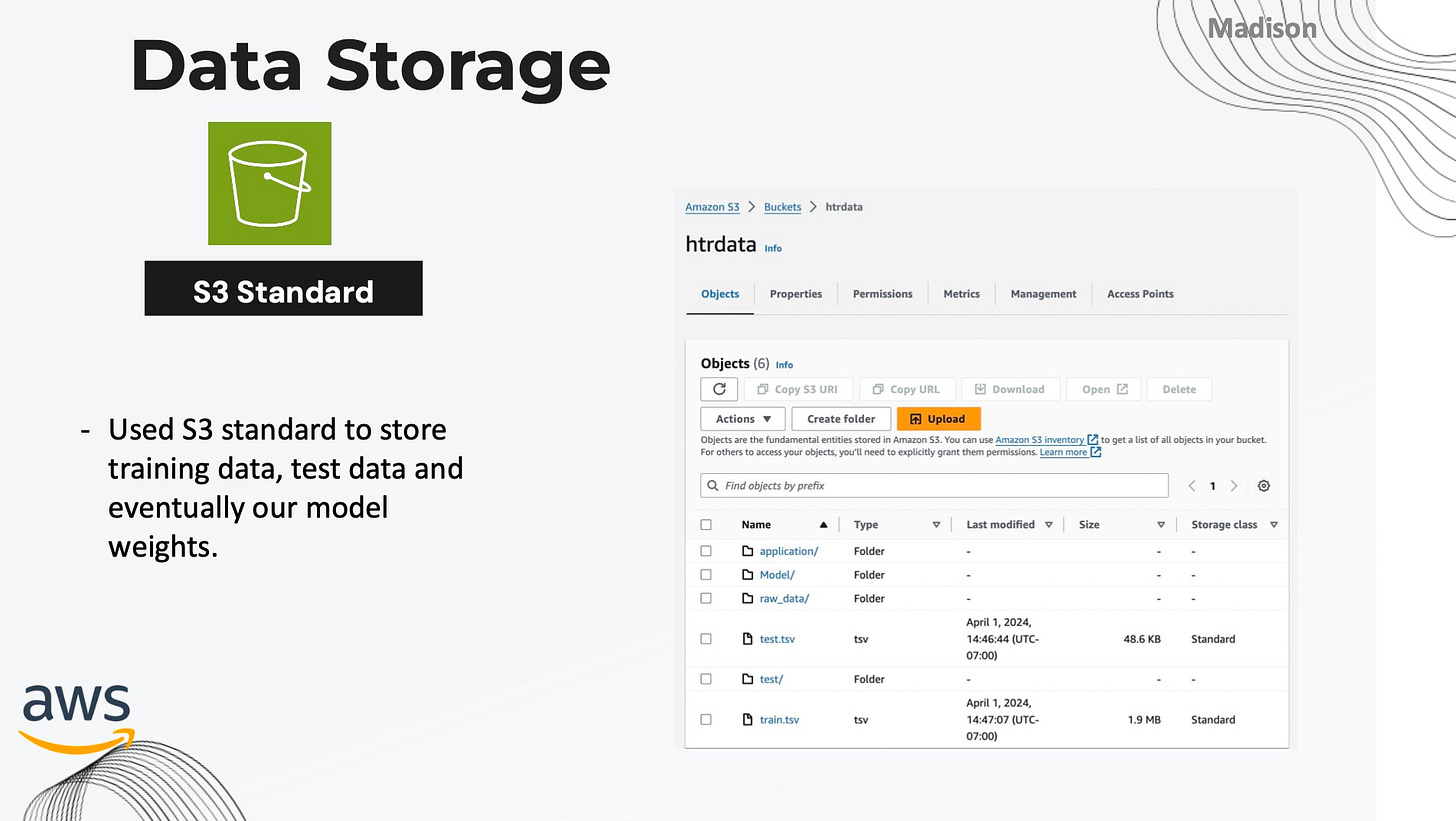The height and width of the screenshot is (821, 1456).
Task: Follow the Amazon S3 breadcrumb link
Action: point(712,207)
